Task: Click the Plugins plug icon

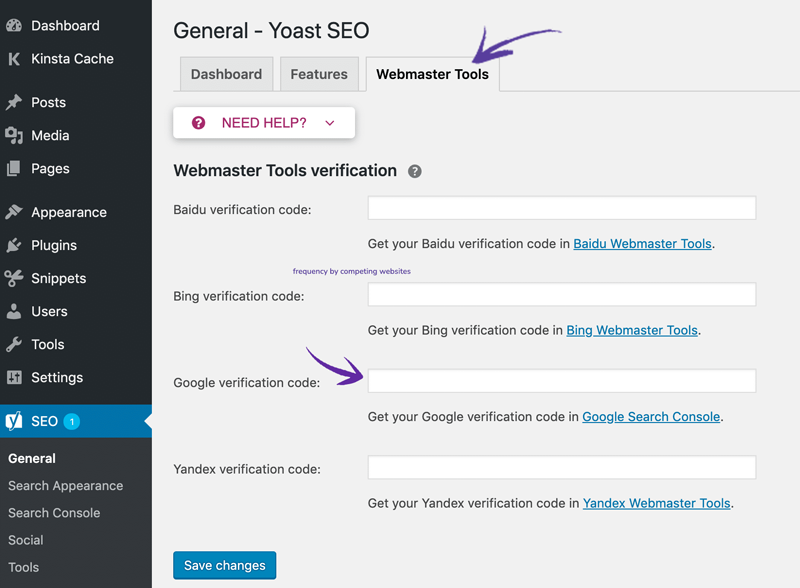Action: (x=14, y=245)
